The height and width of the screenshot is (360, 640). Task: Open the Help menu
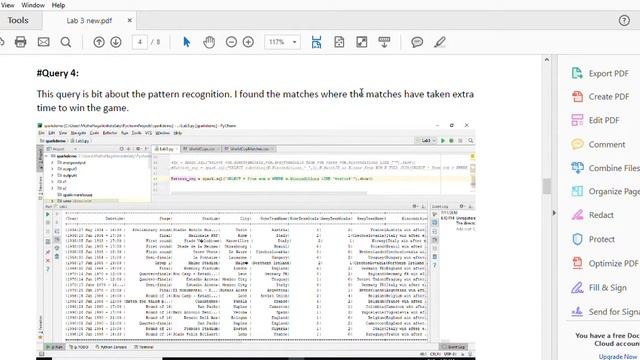click(58, 5)
